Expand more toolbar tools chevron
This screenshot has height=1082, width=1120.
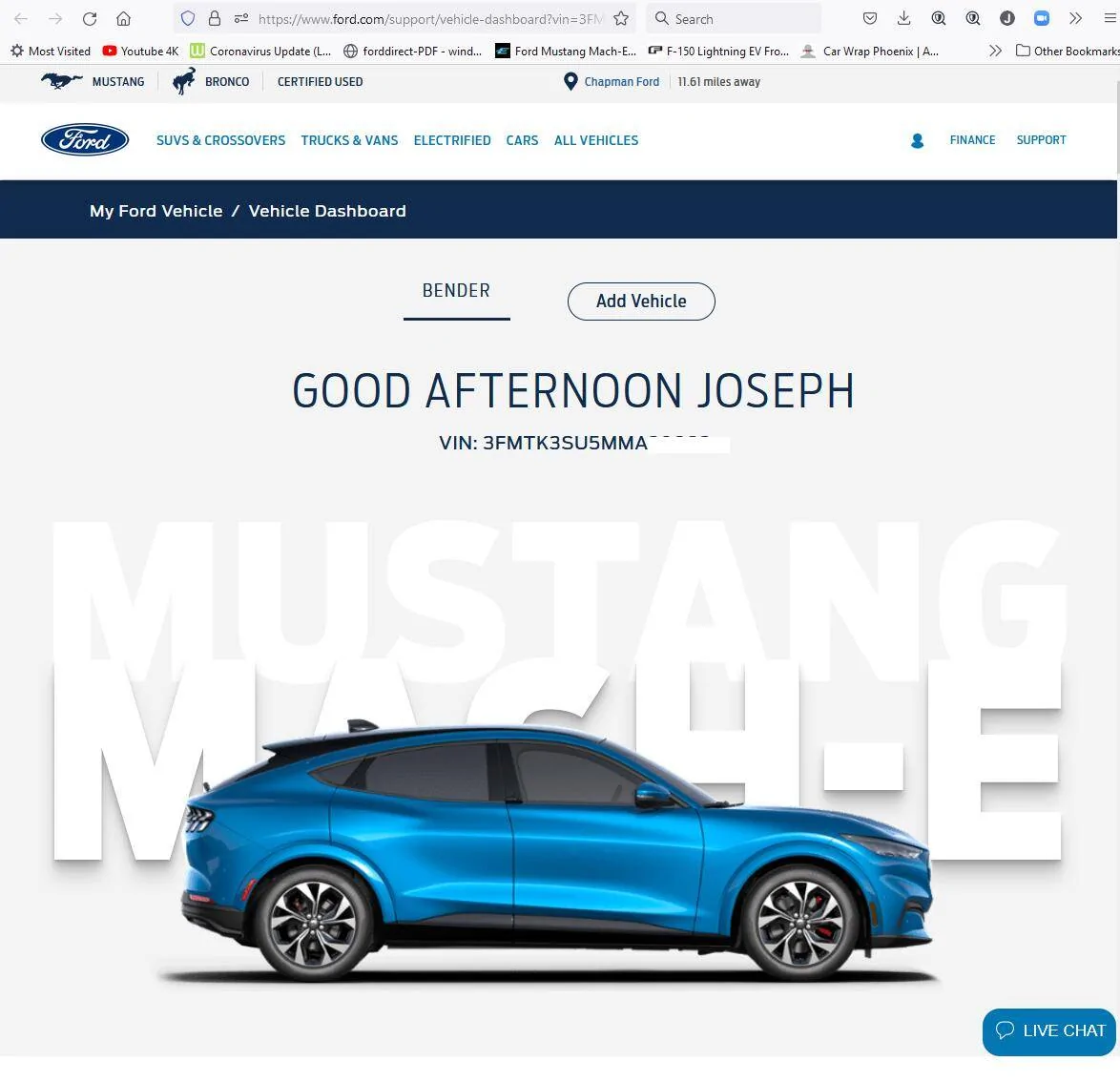(x=1075, y=18)
